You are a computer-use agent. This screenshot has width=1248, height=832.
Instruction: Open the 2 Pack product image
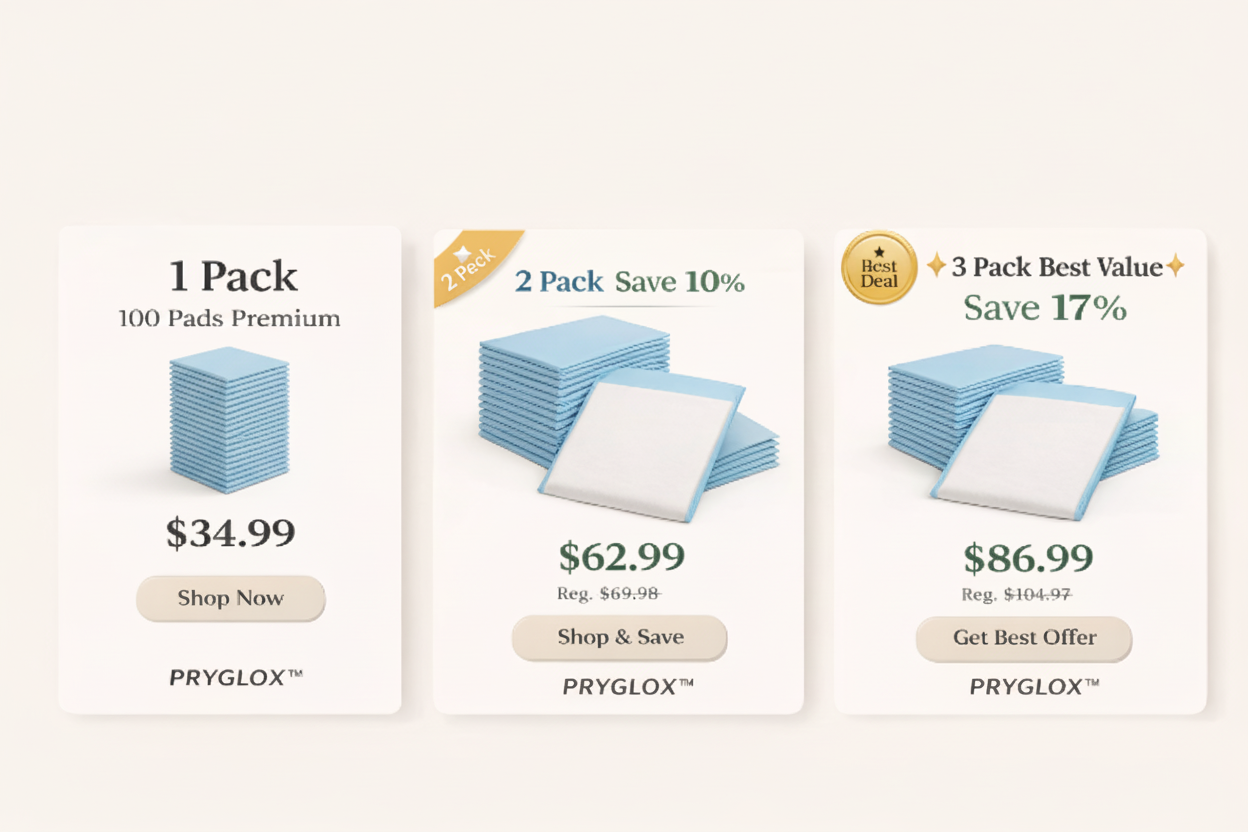tap(628, 416)
